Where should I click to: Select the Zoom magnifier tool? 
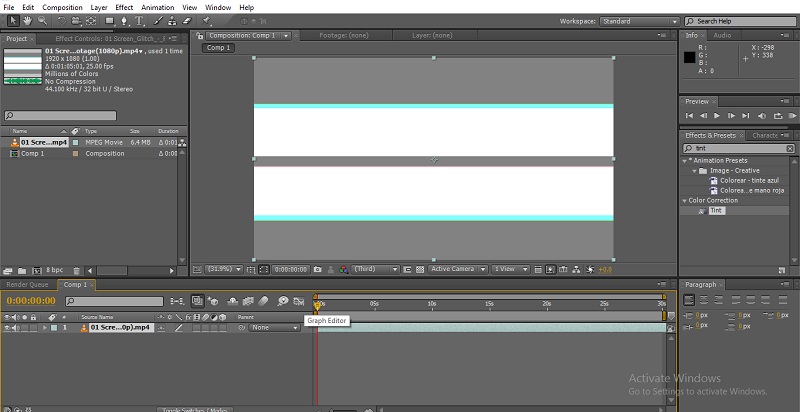click(x=42, y=21)
